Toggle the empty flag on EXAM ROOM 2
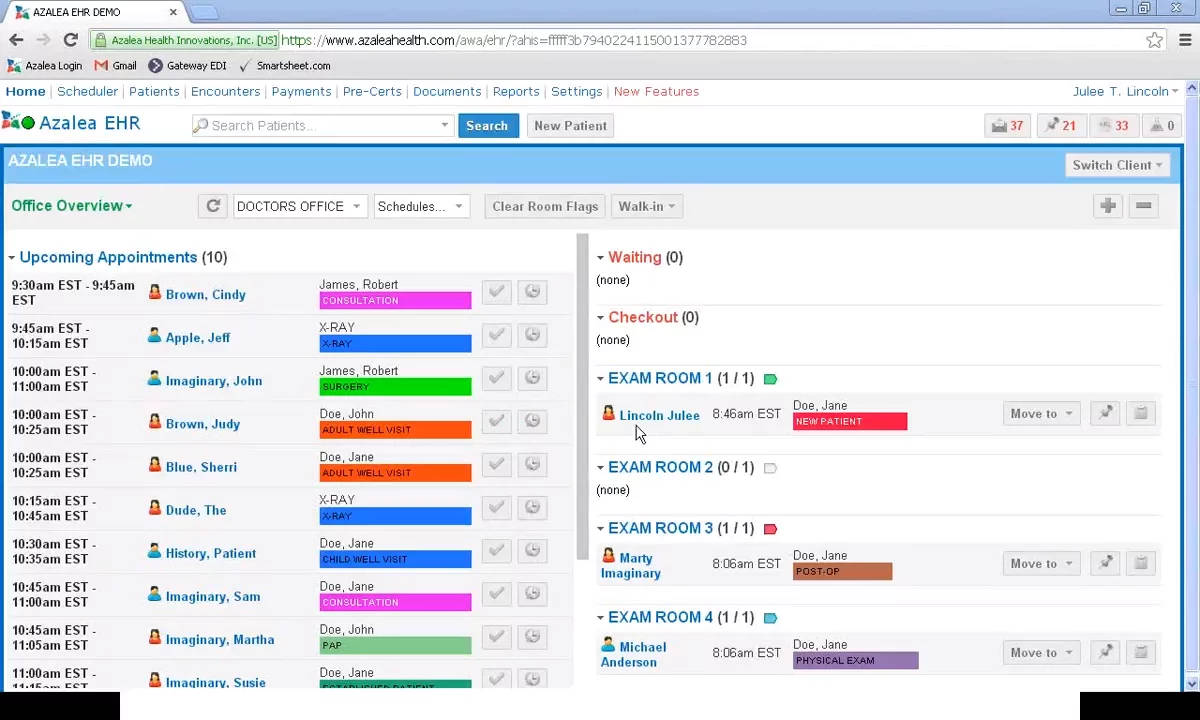Image resolution: width=1200 pixels, height=720 pixels. [x=770, y=468]
